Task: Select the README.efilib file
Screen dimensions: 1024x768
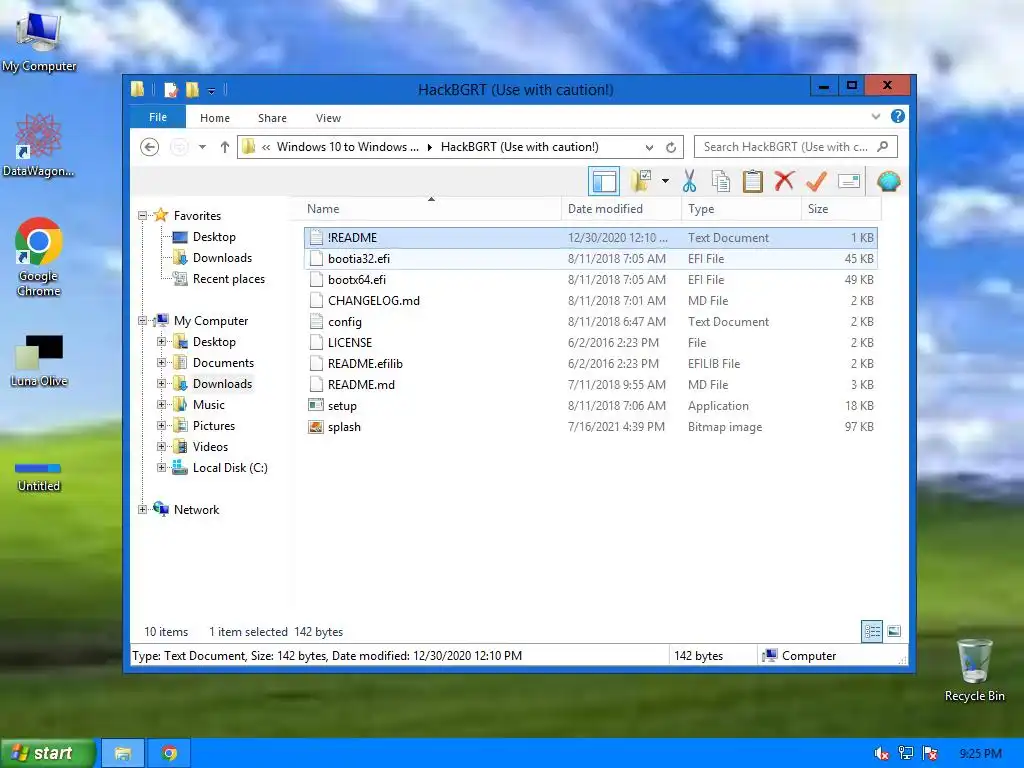Action: pos(590,364)
